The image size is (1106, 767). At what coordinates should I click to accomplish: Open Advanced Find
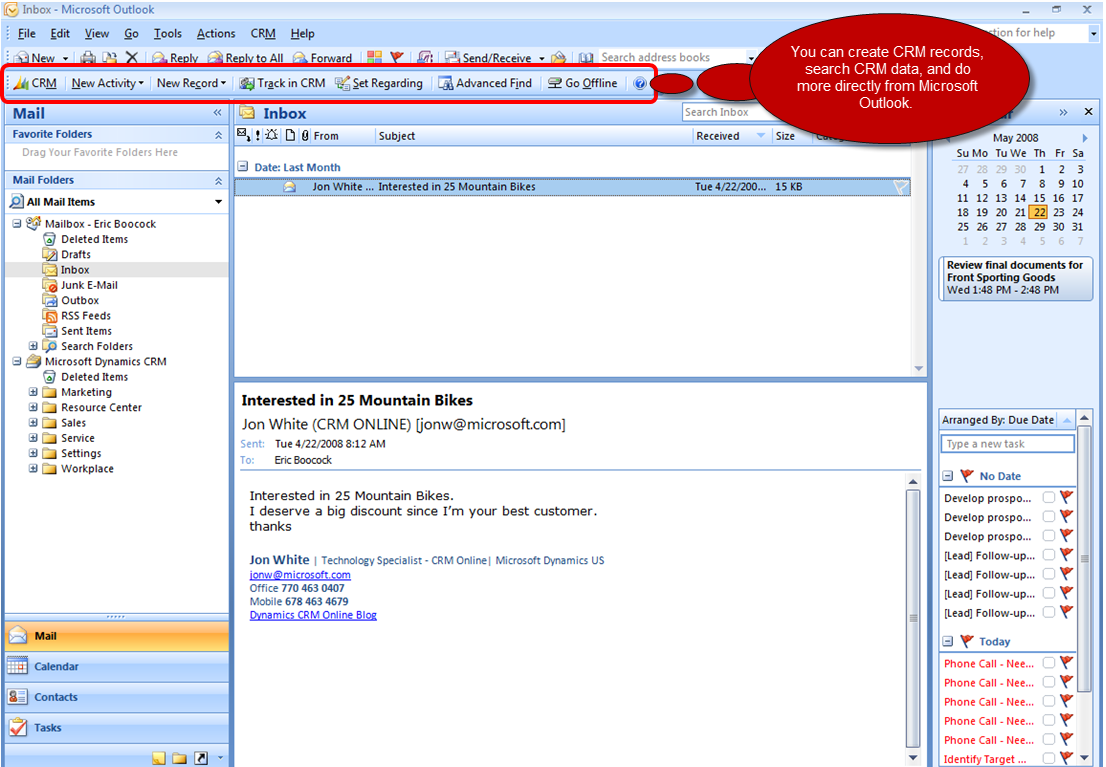pyautogui.click(x=485, y=83)
